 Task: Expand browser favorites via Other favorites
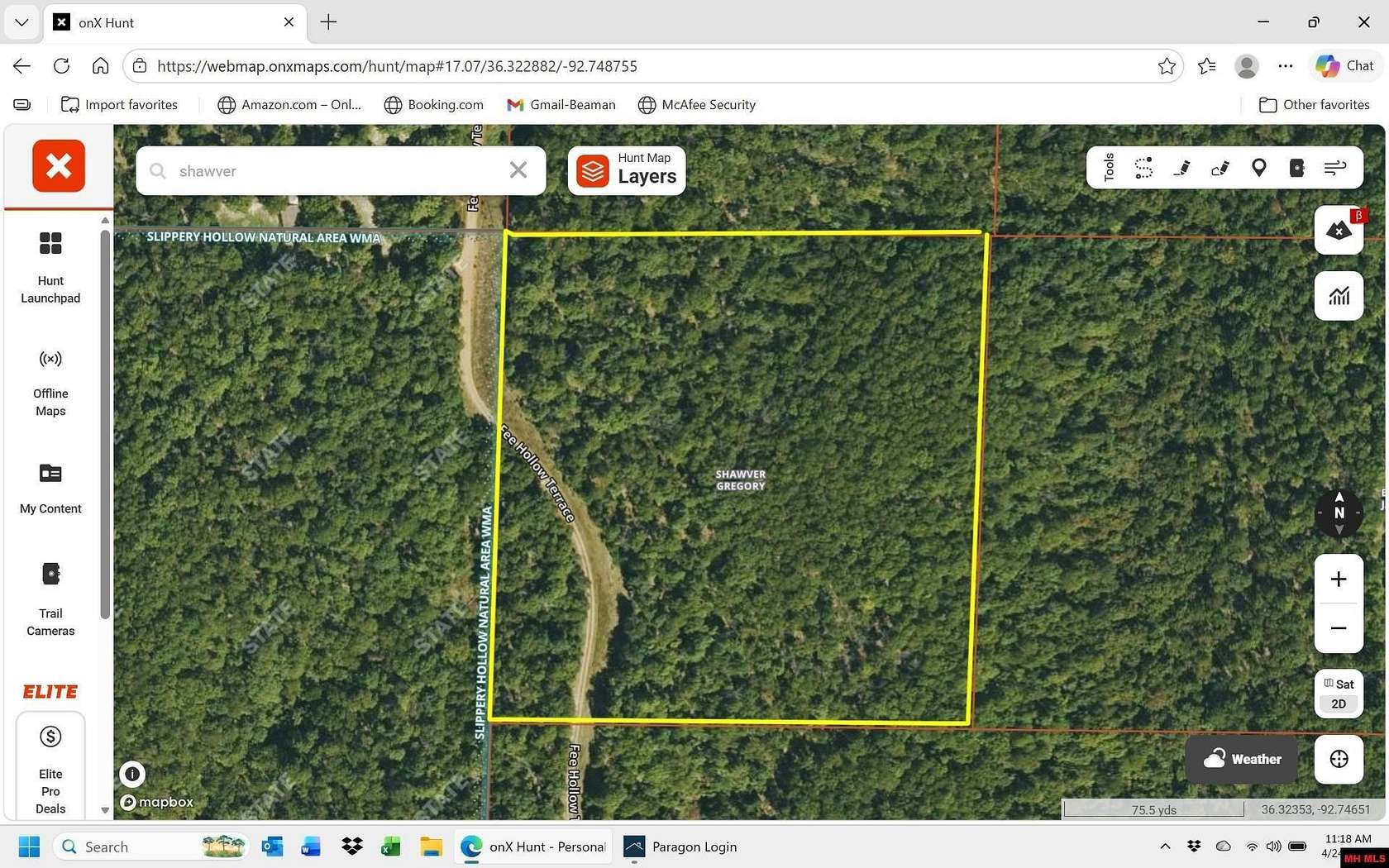coord(1314,104)
